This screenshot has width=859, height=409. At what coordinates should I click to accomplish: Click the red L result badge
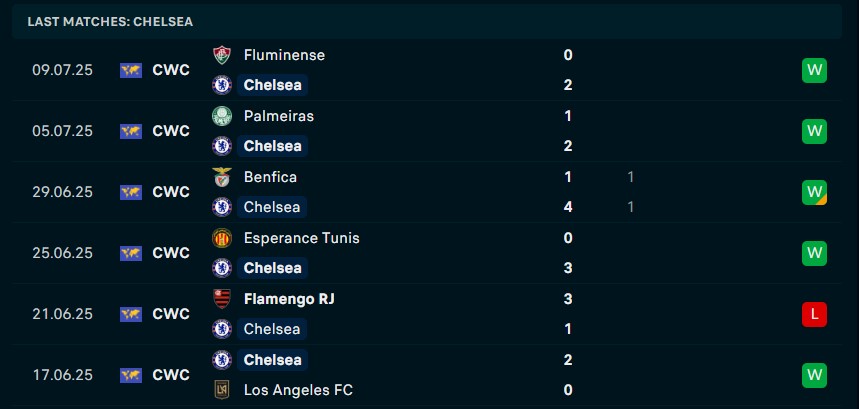pos(814,314)
